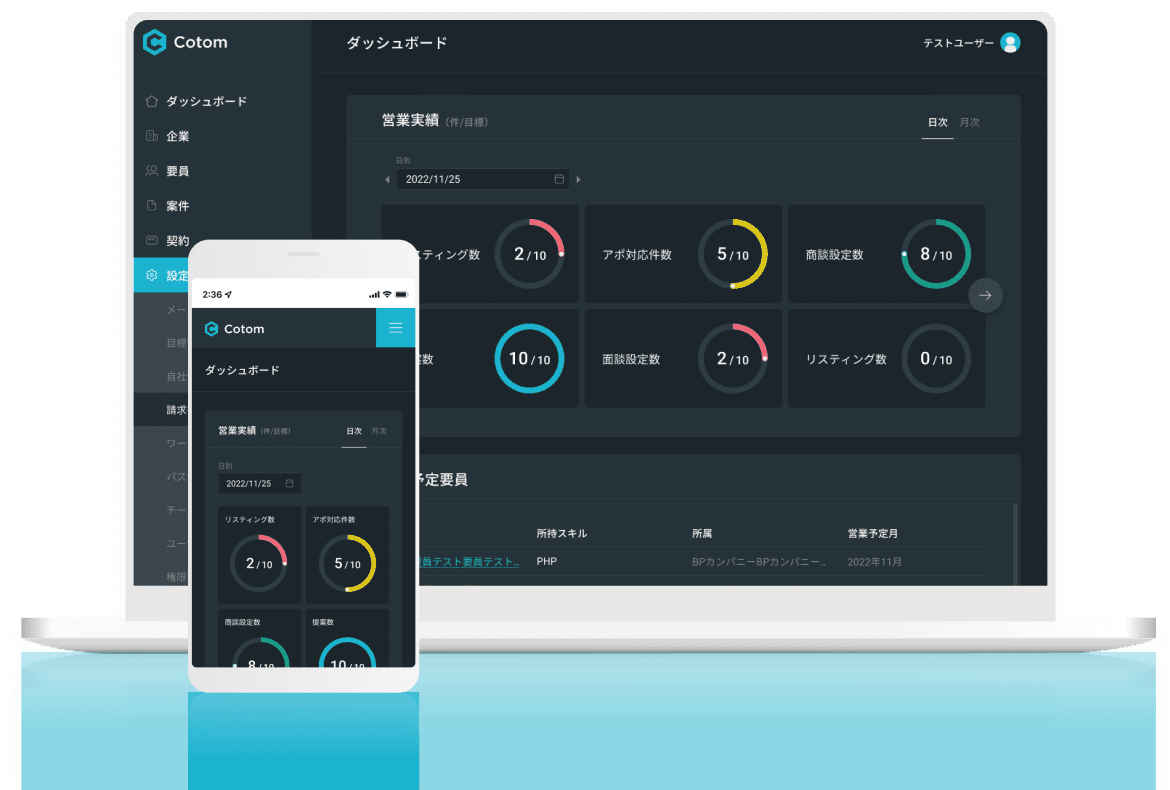Click the テストユーザー name in the header
Image resolution: width=1170 pixels, height=790 pixels.
958,43
